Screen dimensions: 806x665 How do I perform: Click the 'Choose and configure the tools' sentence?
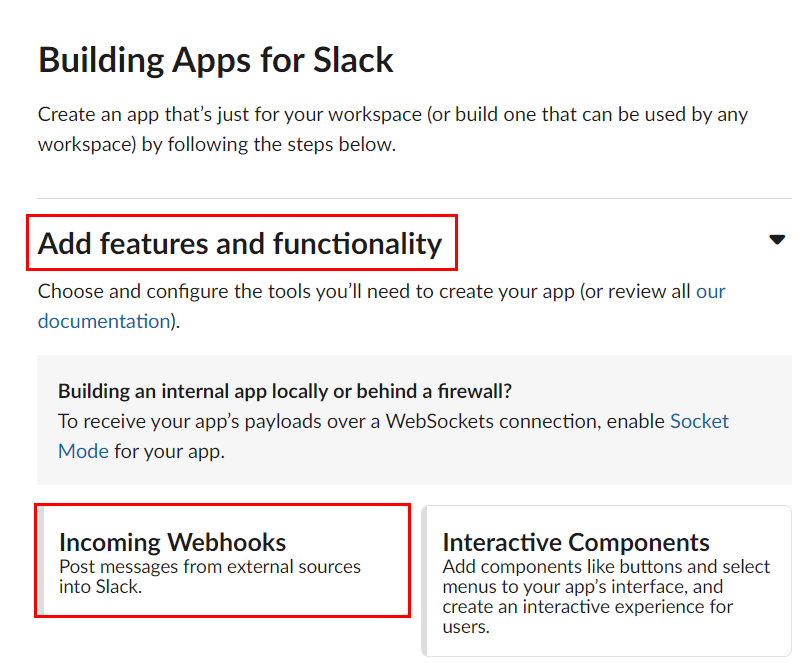[x=381, y=306]
